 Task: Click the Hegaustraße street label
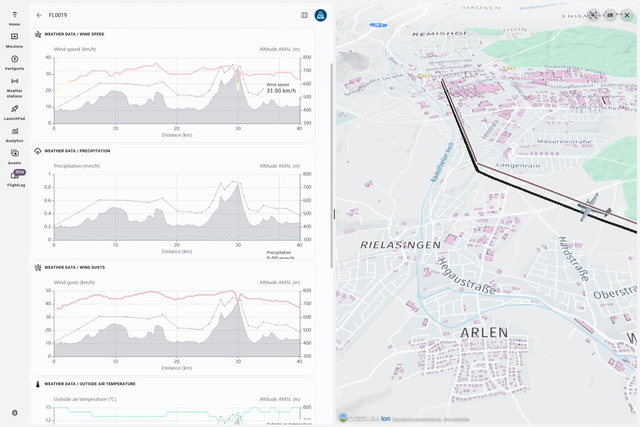[467, 276]
